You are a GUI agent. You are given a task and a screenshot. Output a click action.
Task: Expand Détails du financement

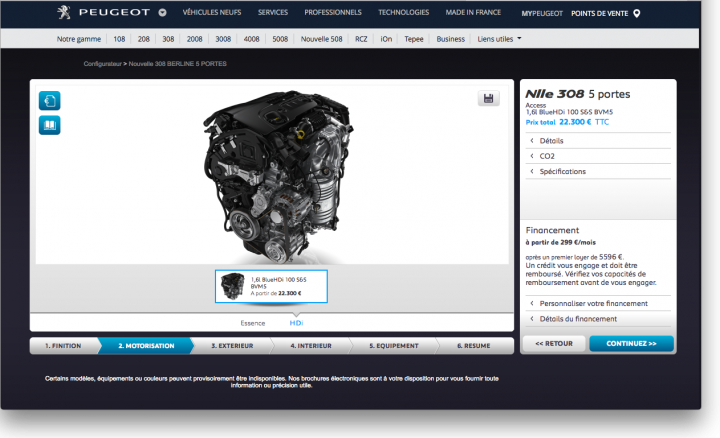(598, 319)
